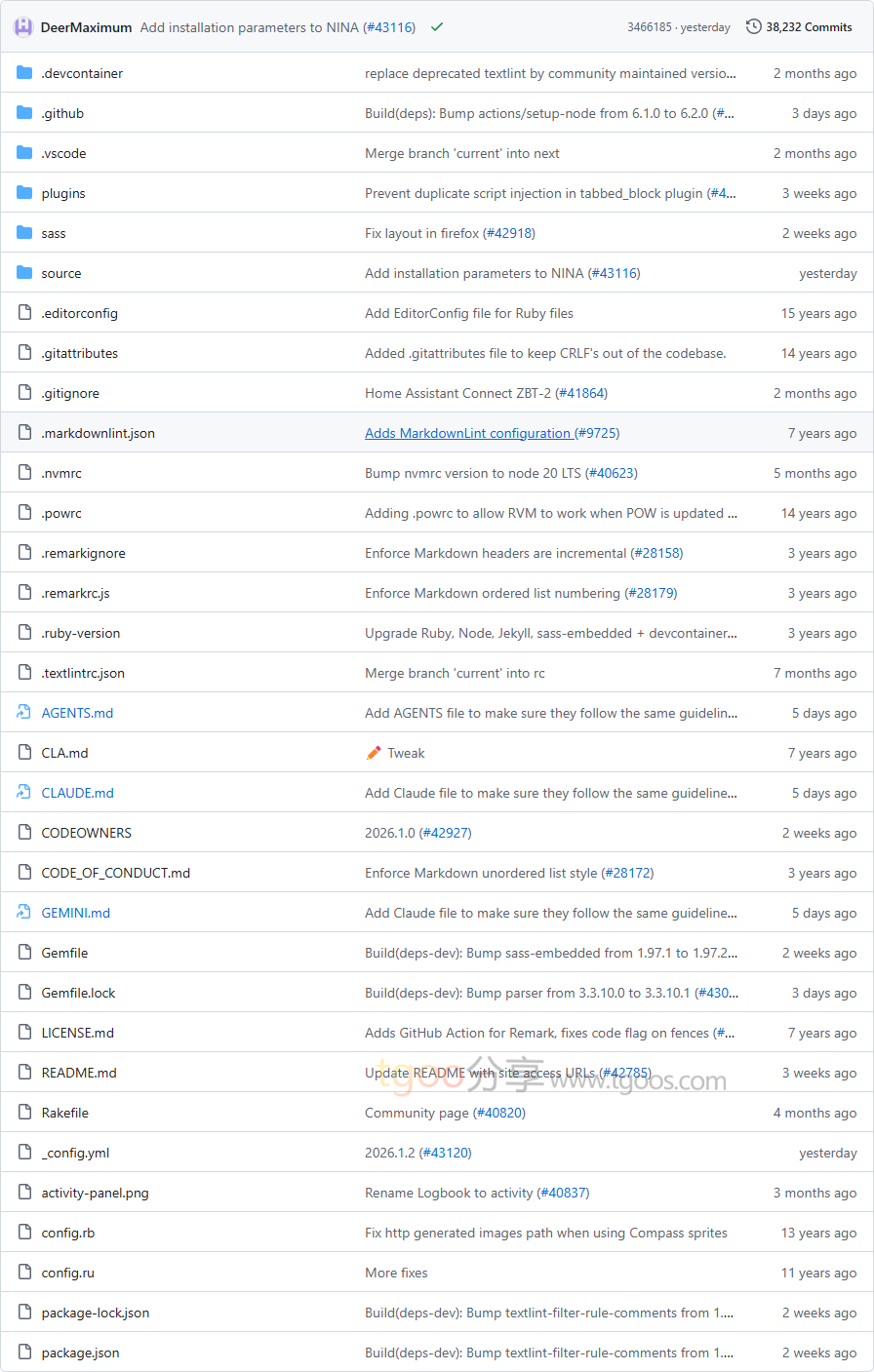Open the config.ru file
This screenshot has width=874, height=1372.
tap(68, 1273)
